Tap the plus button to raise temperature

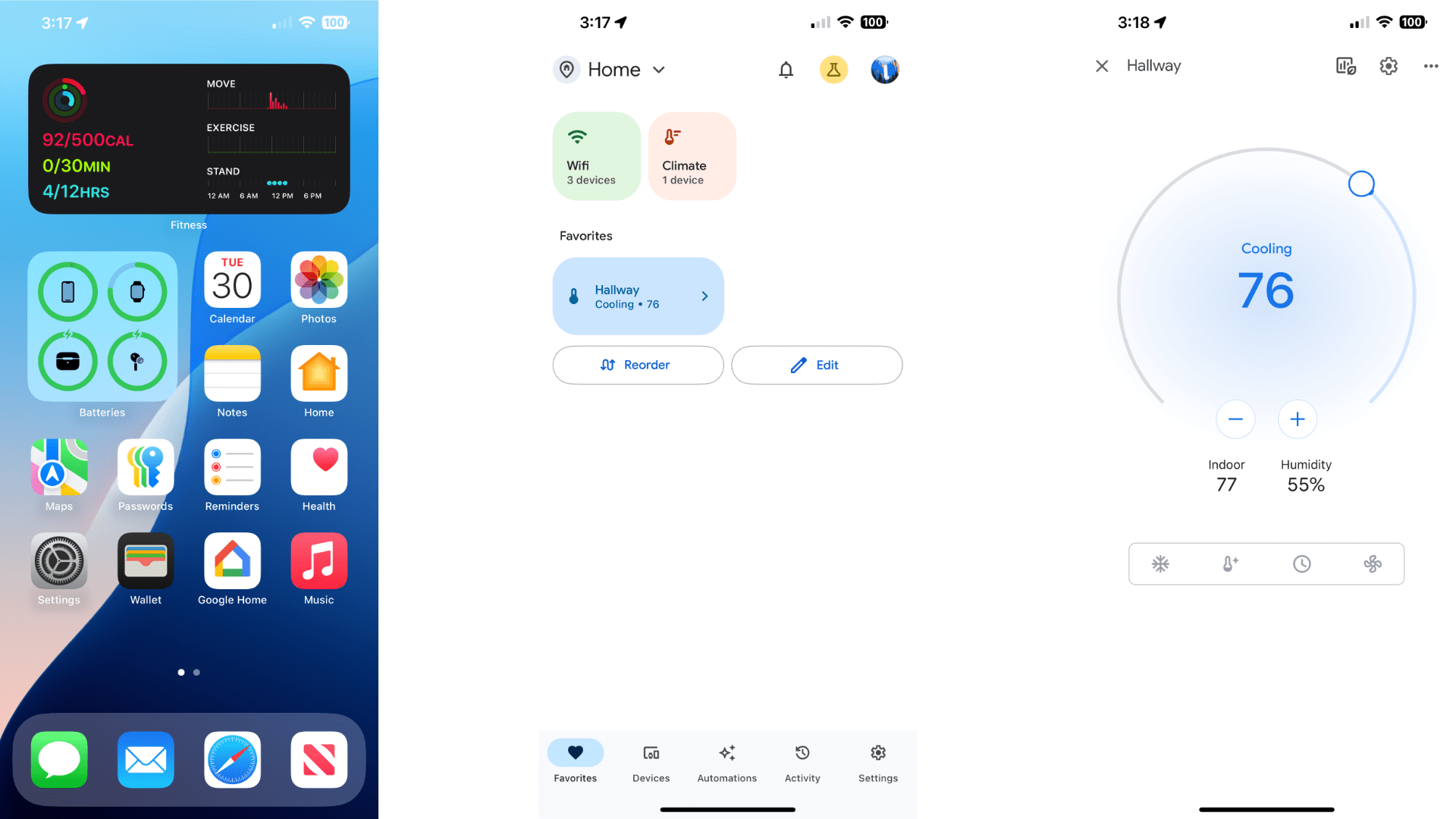[x=1297, y=419]
